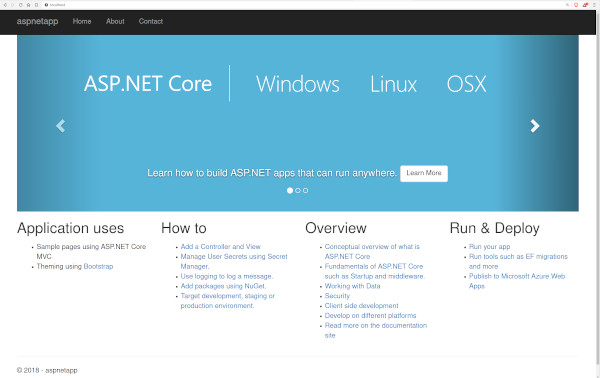
Task: Open the Home nav item
Action: [82, 21]
